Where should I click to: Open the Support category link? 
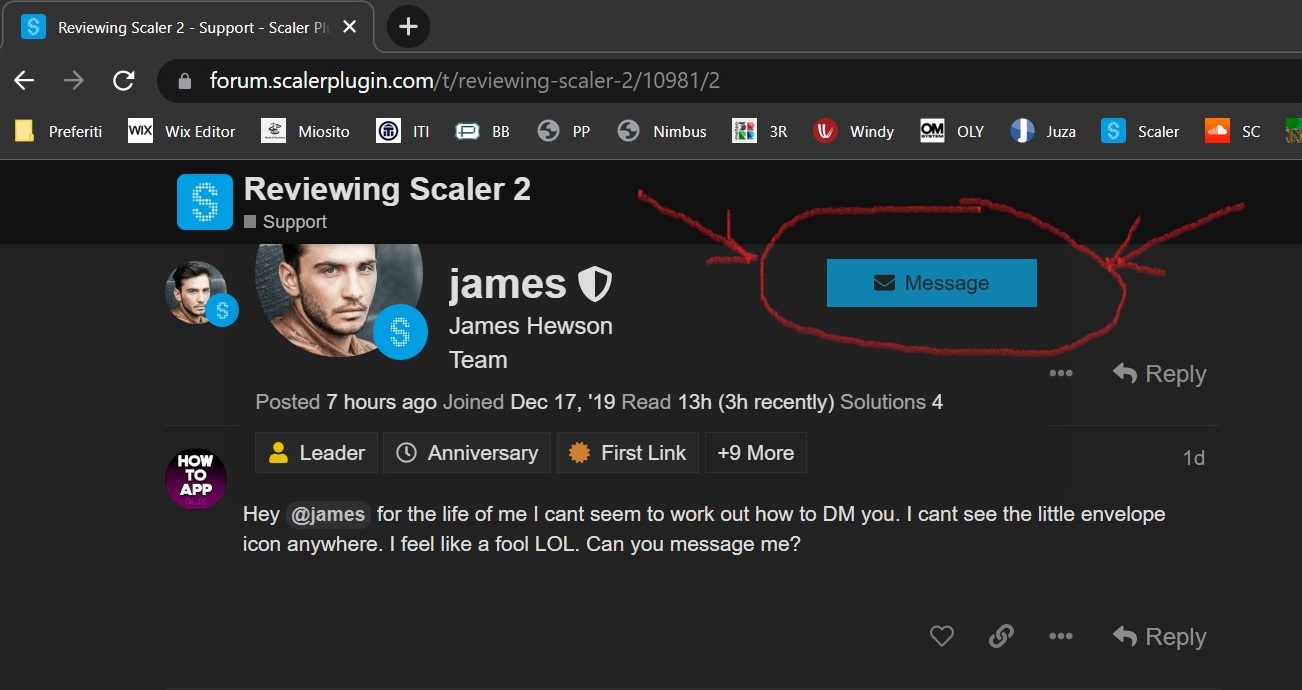(x=286, y=222)
